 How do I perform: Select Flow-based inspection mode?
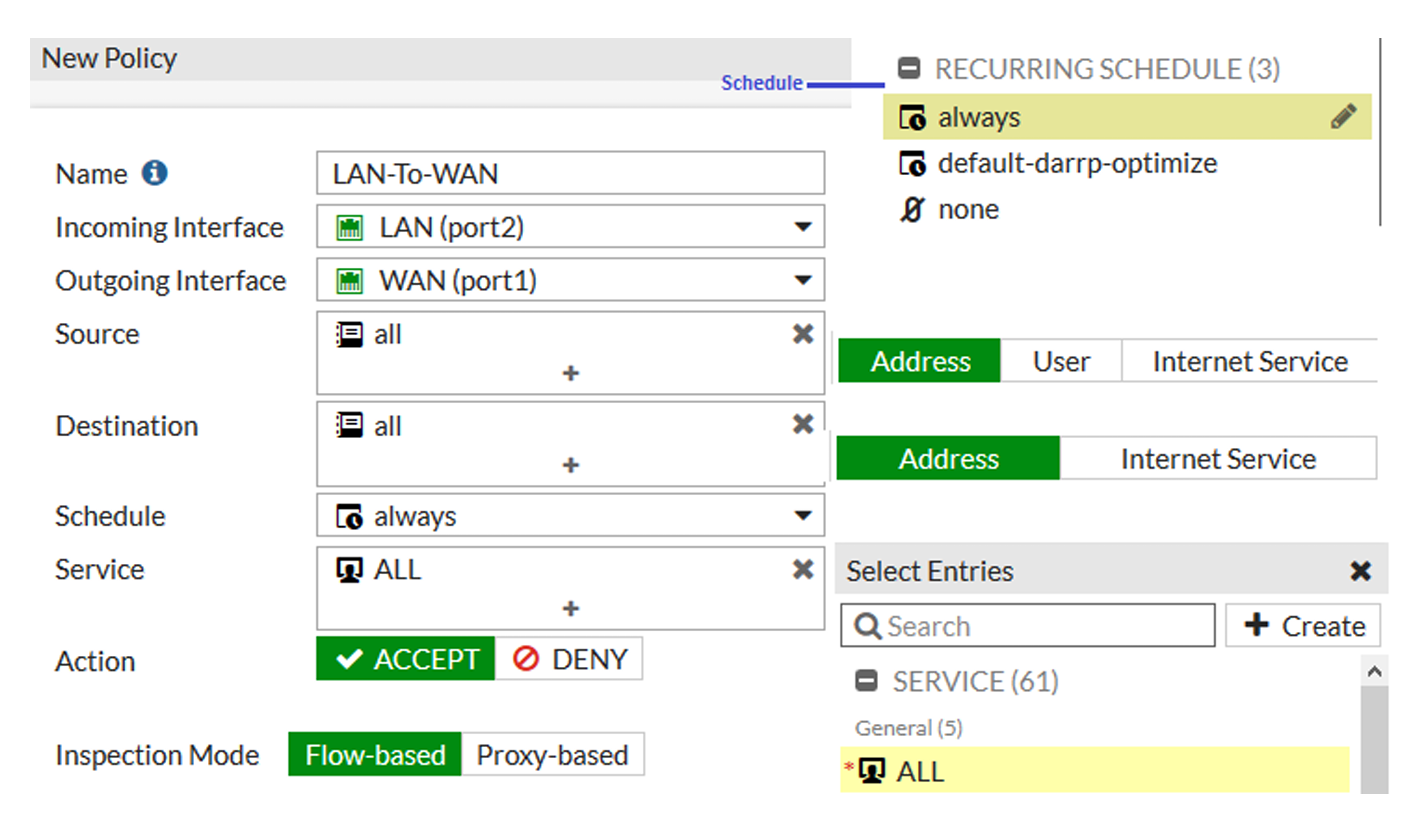coord(375,755)
